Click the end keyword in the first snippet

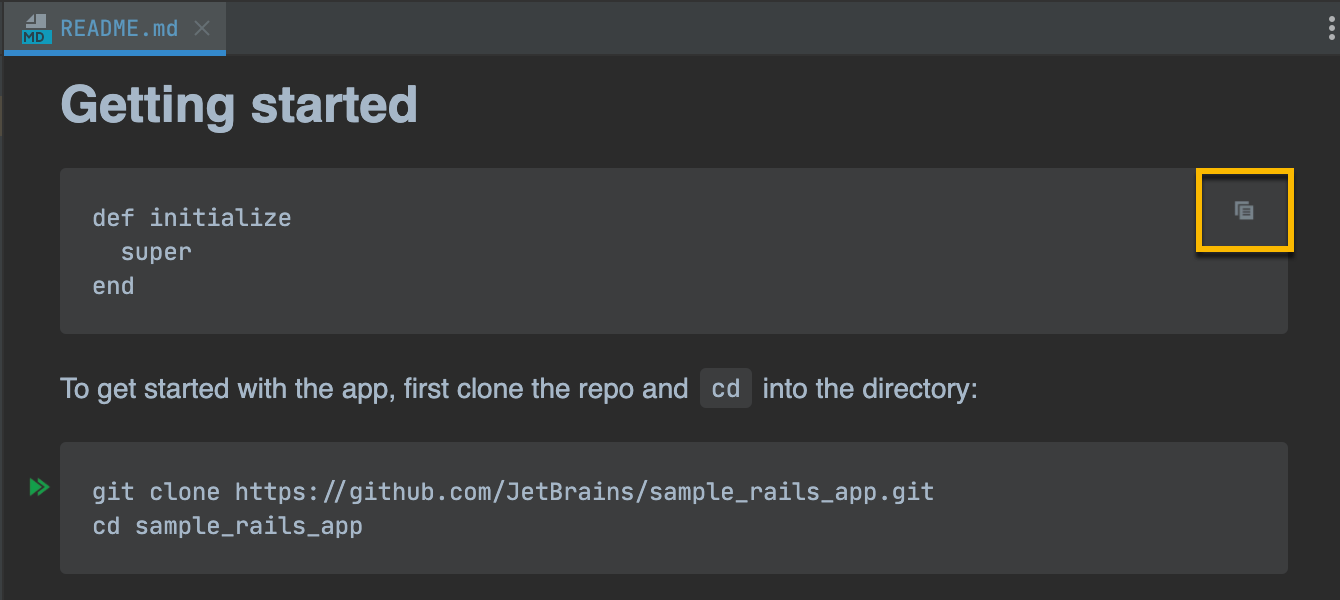113,286
